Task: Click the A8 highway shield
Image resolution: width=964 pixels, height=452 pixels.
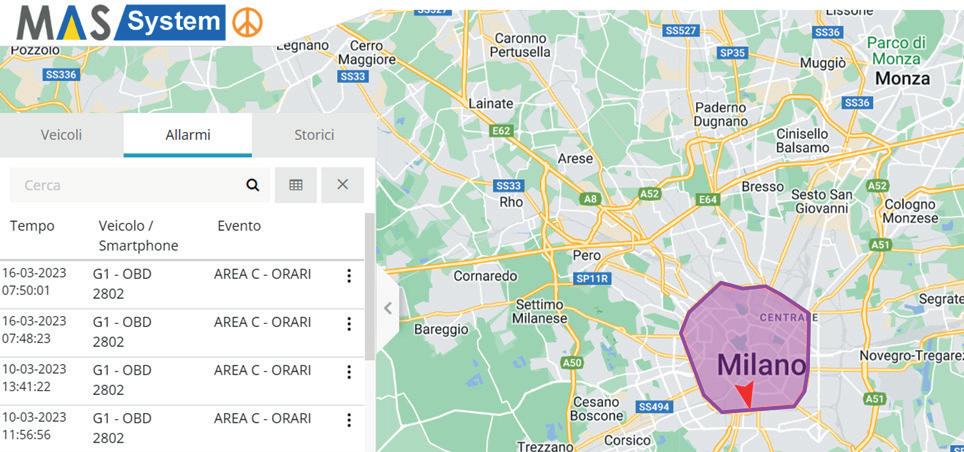Action: (590, 199)
